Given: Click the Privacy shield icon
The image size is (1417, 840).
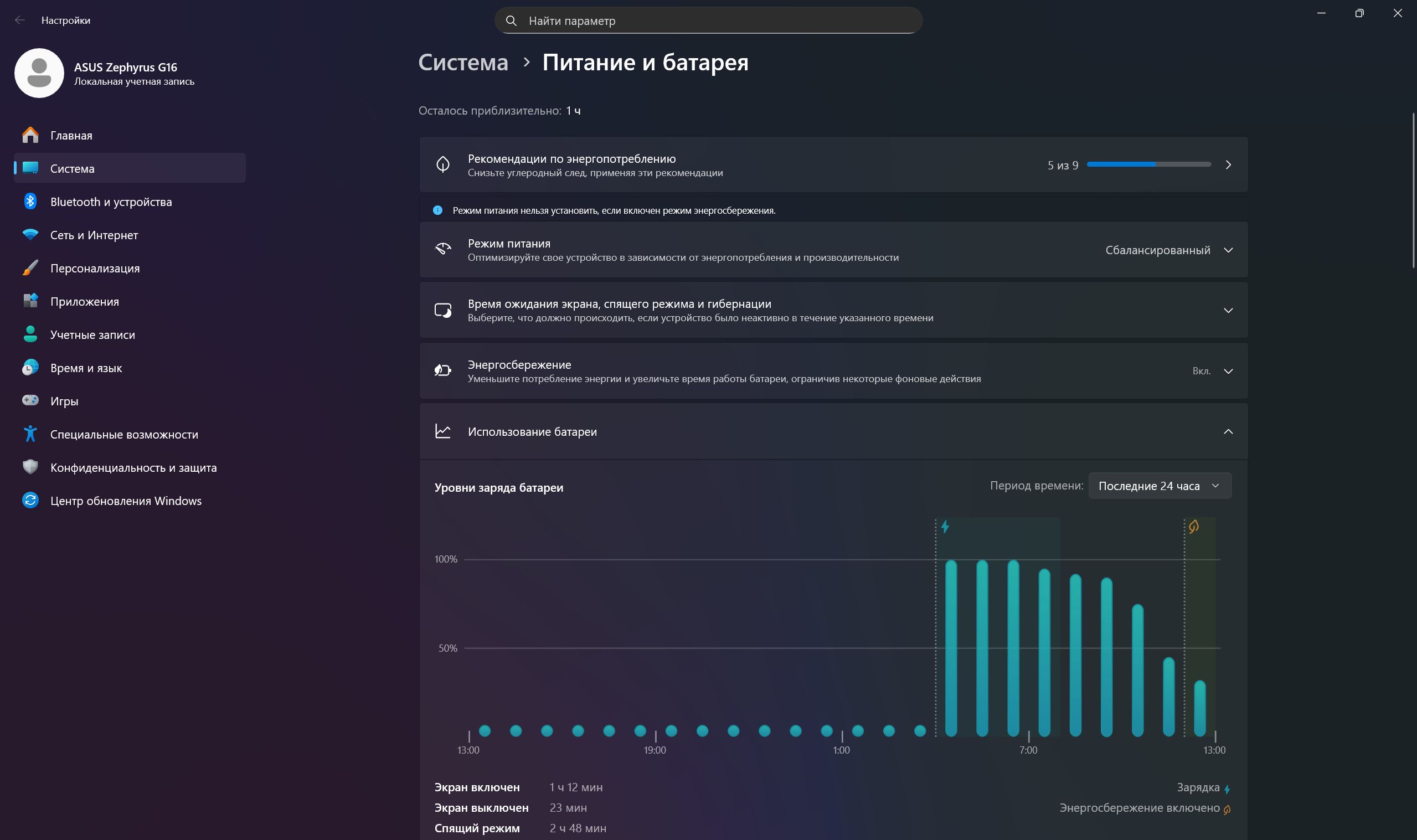Looking at the screenshot, I should 30,467.
